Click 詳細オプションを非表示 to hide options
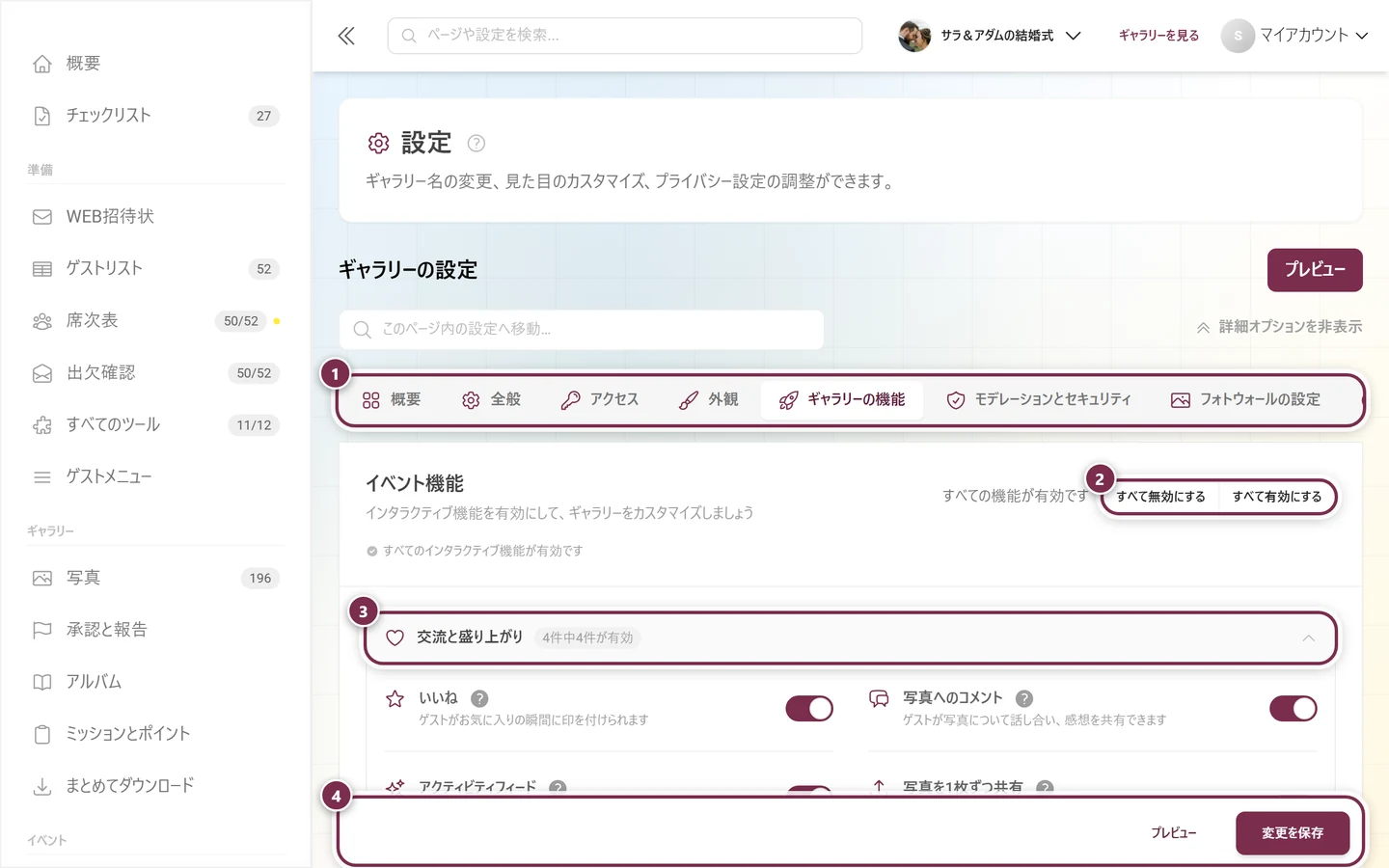This screenshot has width=1389, height=868. pyautogui.click(x=1279, y=327)
